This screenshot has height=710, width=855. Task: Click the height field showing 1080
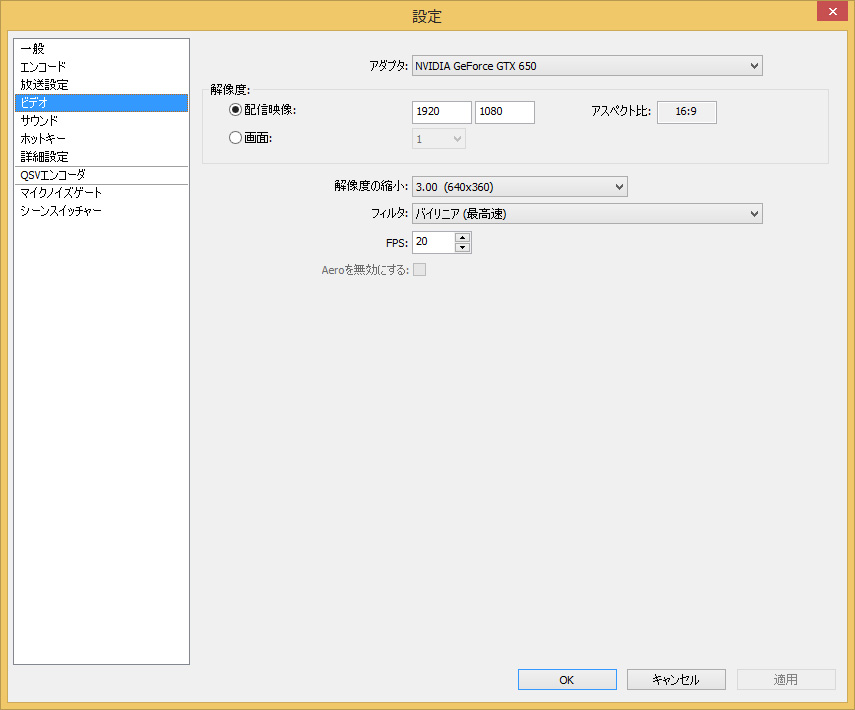pyautogui.click(x=504, y=112)
